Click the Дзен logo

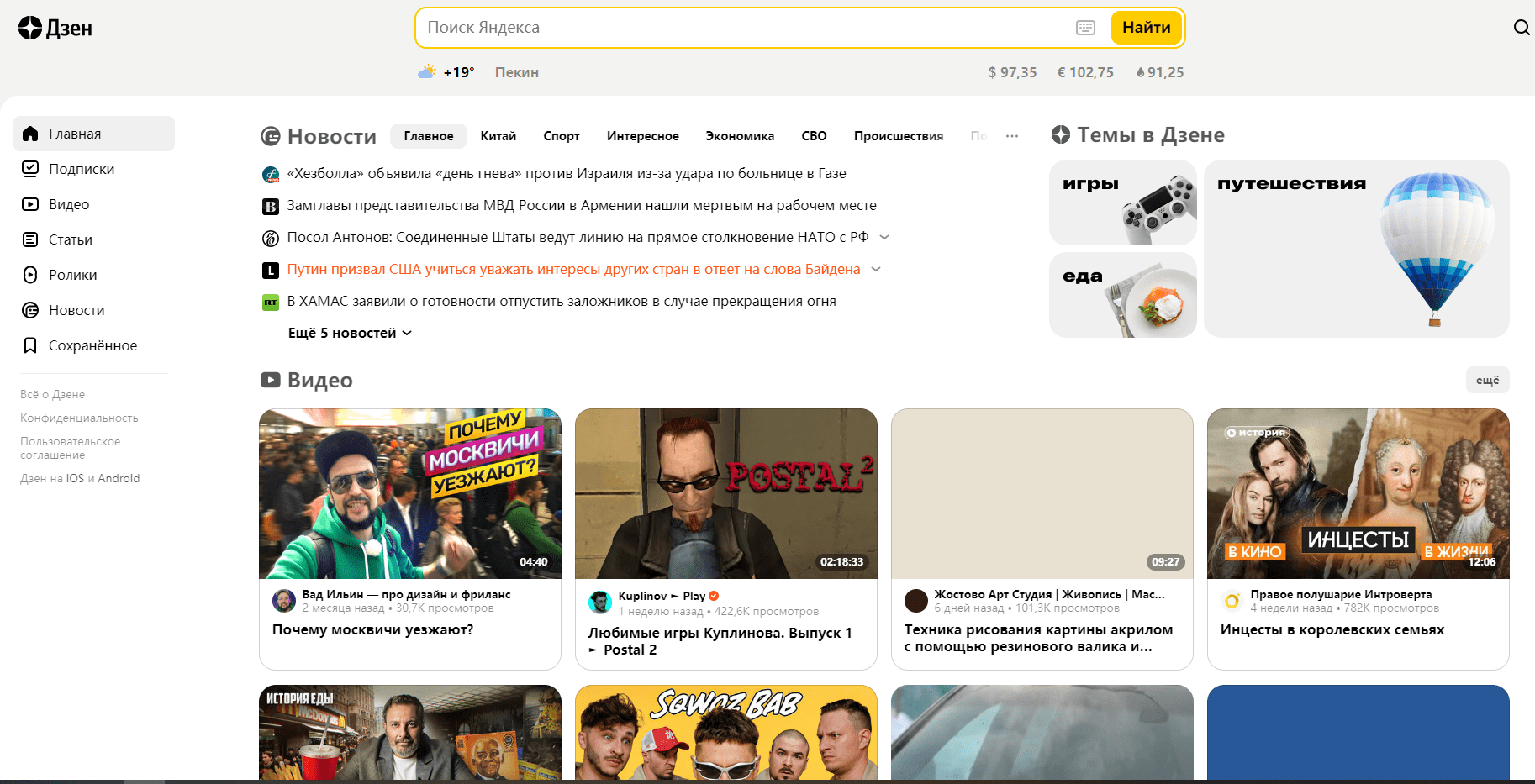[x=55, y=28]
